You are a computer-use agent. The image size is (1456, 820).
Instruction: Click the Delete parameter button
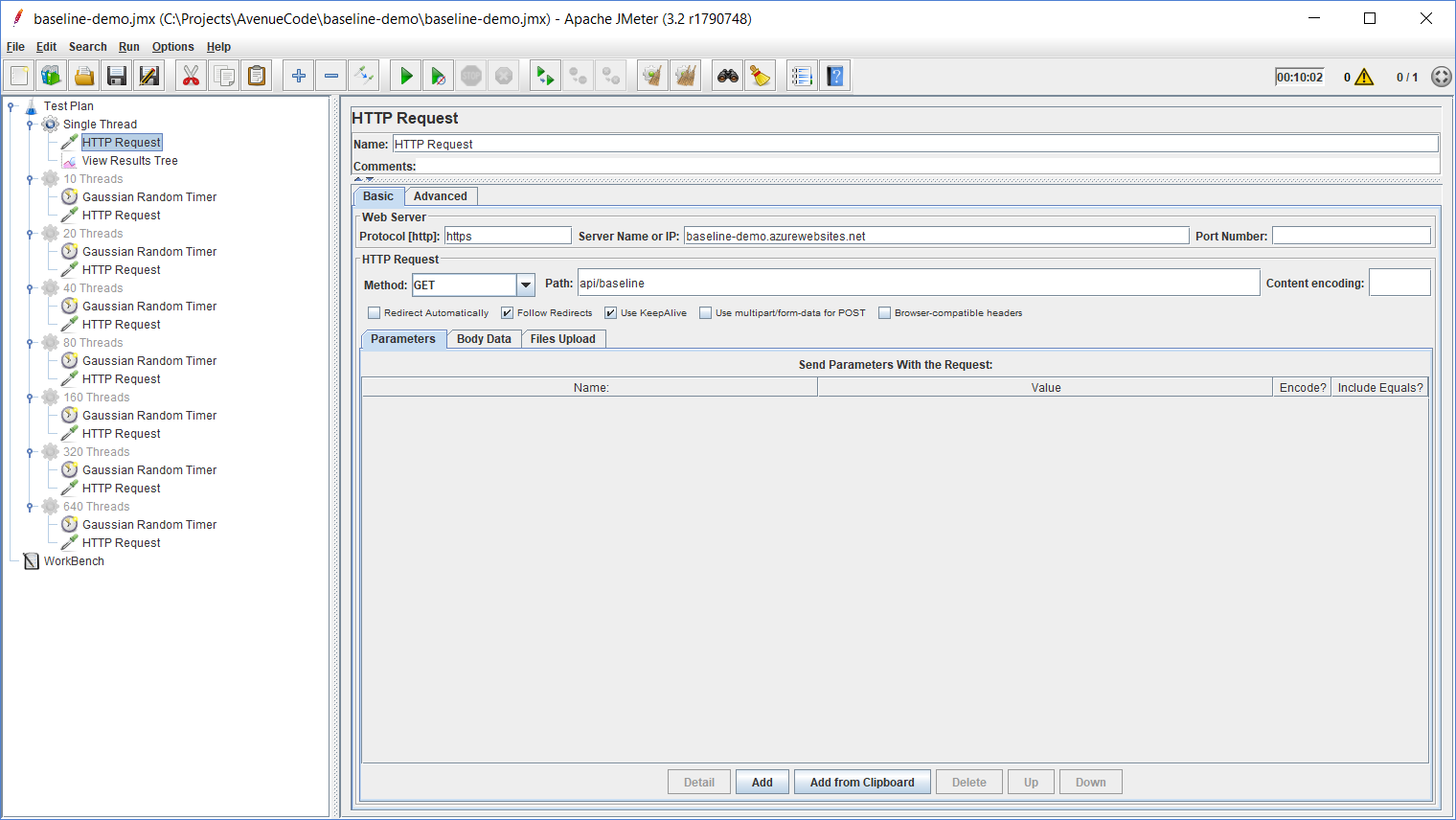click(x=969, y=783)
